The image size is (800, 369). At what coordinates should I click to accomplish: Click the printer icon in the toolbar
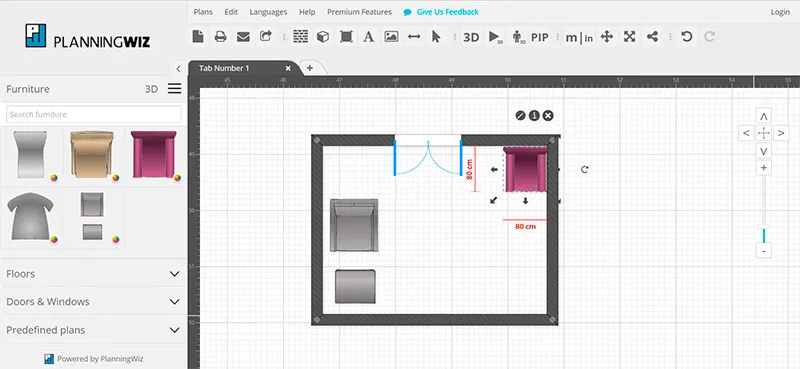[x=220, y=37]
